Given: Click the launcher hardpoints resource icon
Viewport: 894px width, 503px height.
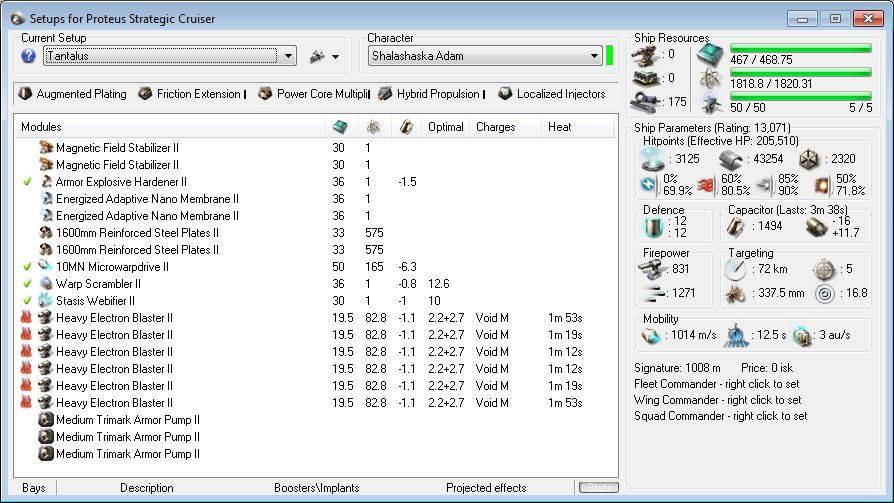Looking at the screenshot, I should pyautogui.click(x=646, y=78).
